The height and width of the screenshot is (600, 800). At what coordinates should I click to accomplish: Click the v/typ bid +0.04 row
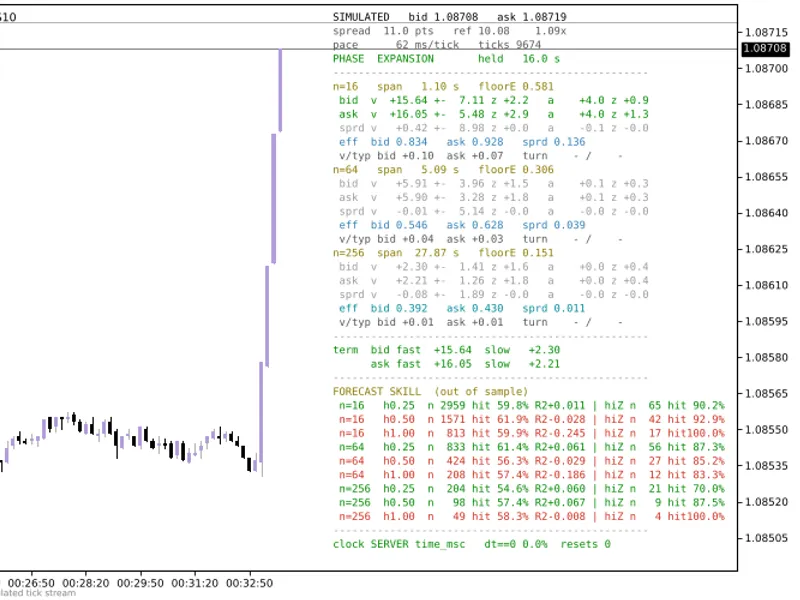pos(481,239)
